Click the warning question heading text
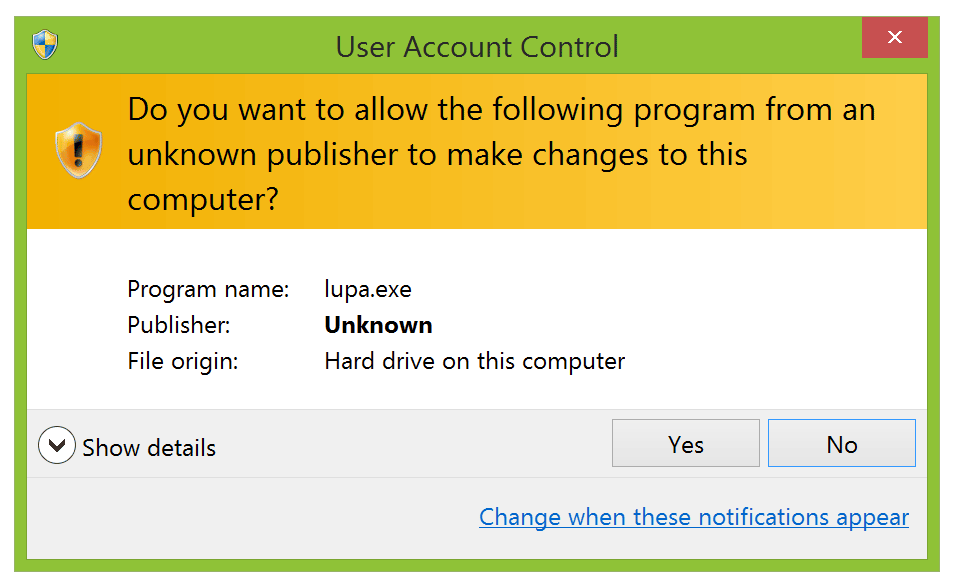This screenshot has height=588, width=956. [500, 153]
